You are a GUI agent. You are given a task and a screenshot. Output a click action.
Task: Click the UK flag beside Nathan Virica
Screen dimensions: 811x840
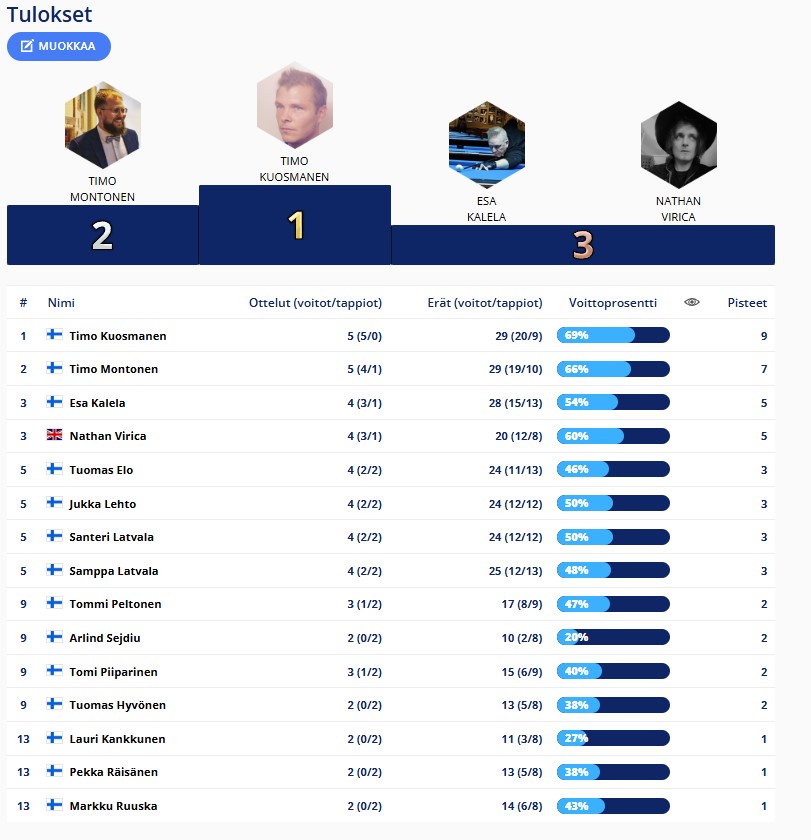coord(55,436)
